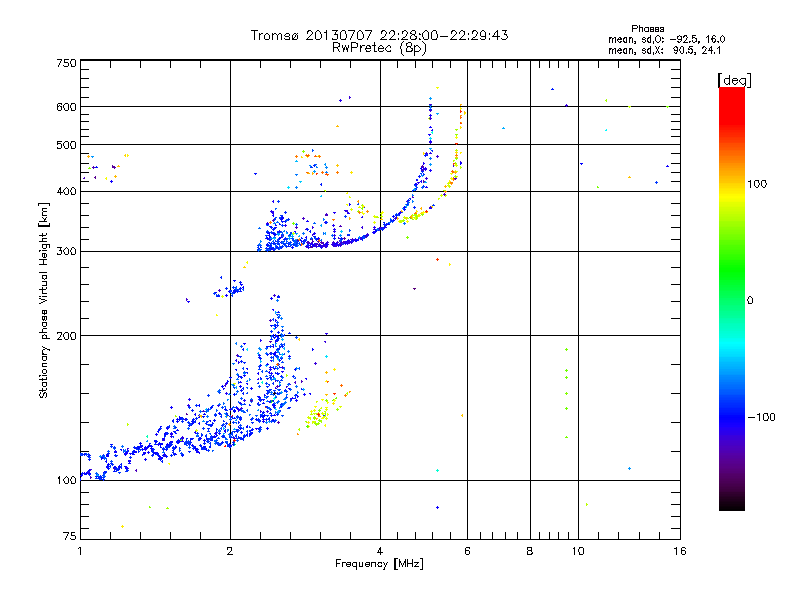The height and width of the screenshot is (600, 800).
Task: Click the 'Phases' header label
Action: tap(647, 29)
